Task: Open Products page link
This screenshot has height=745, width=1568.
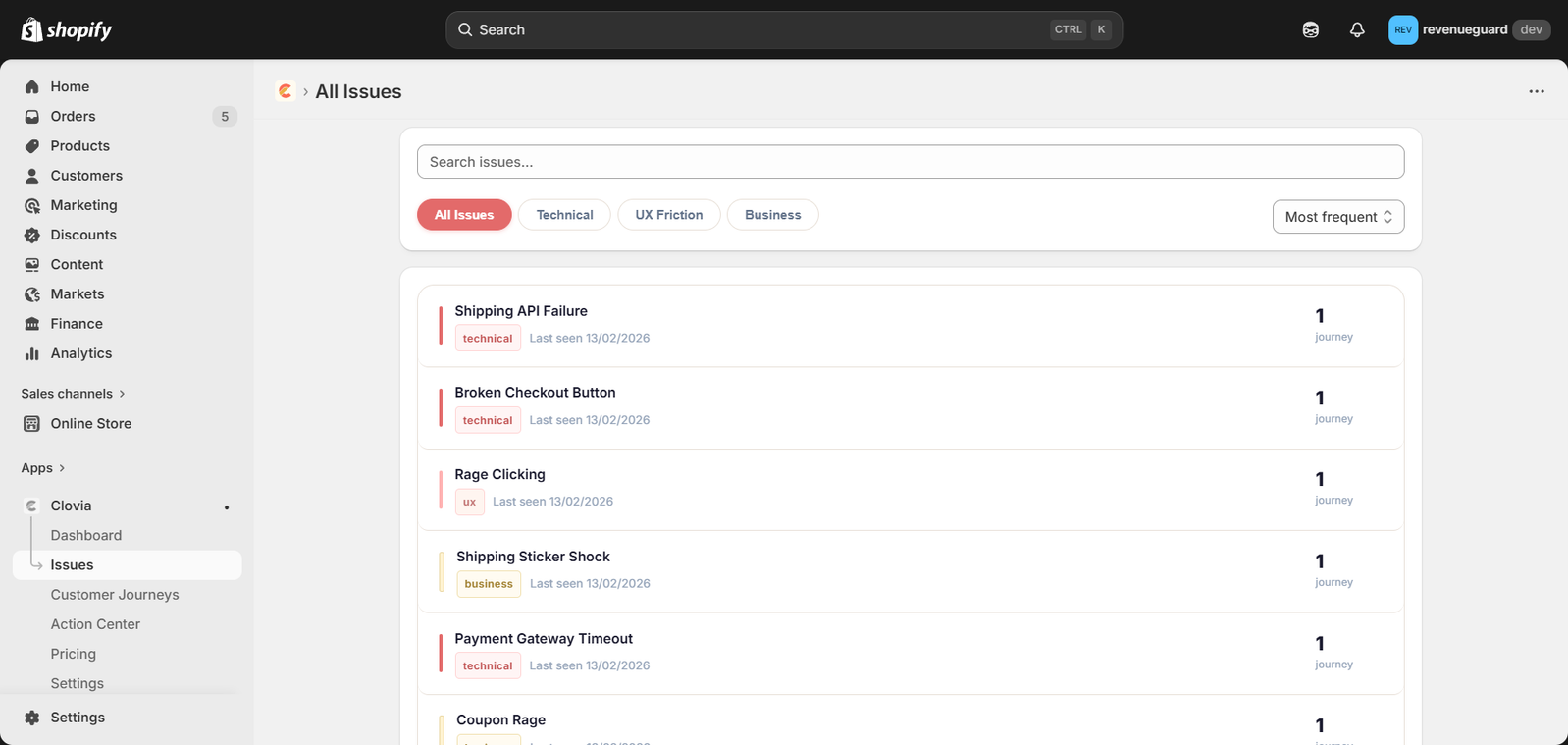Action: tap(80, 145)
